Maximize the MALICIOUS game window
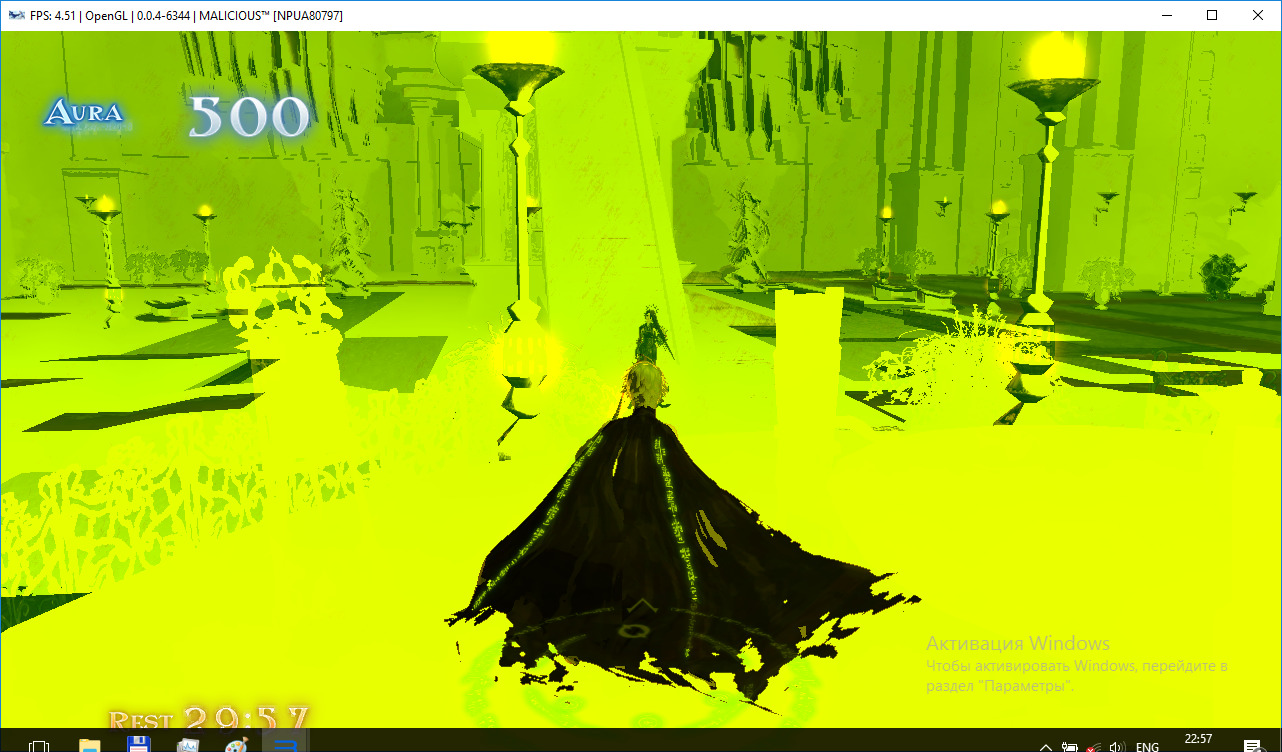 [x=1212, y=16]
